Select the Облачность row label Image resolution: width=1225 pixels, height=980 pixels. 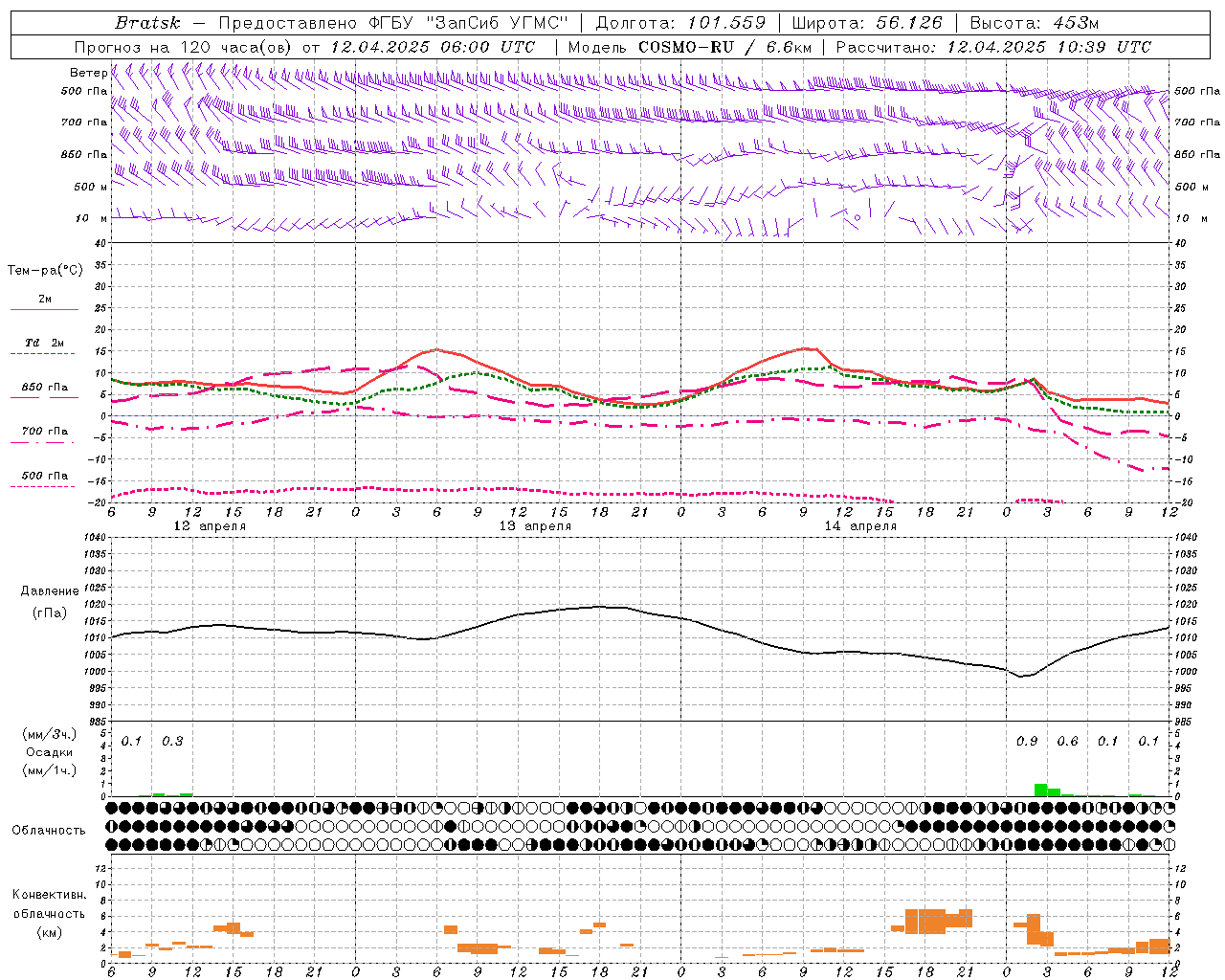[49, 831]
